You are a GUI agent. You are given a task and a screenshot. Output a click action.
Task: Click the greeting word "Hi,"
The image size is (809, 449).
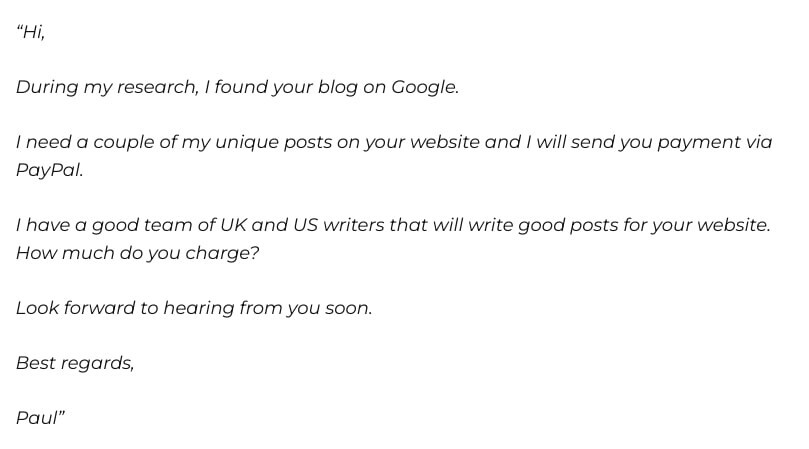(x=32, y=32)
